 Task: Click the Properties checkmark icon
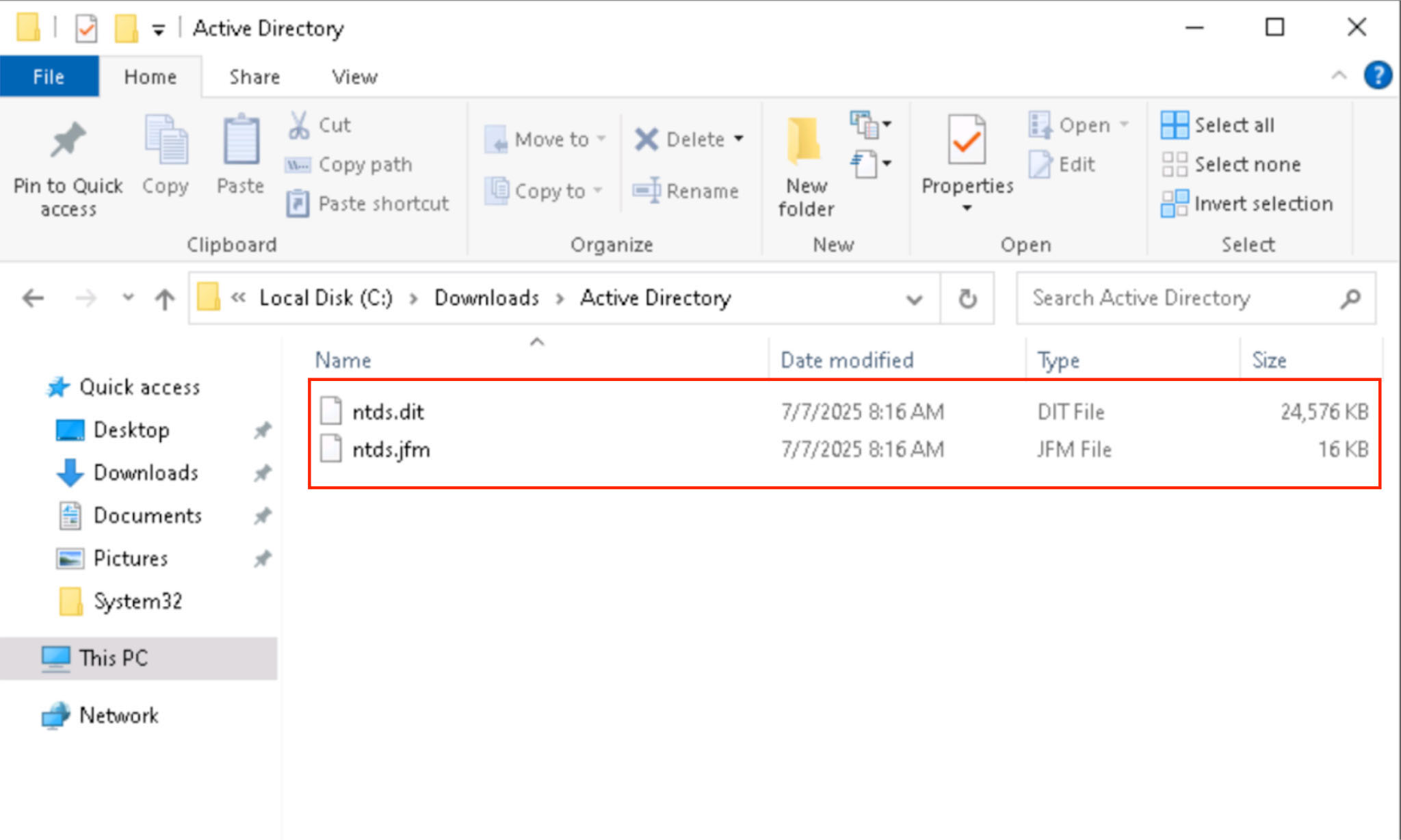(966, 141)
